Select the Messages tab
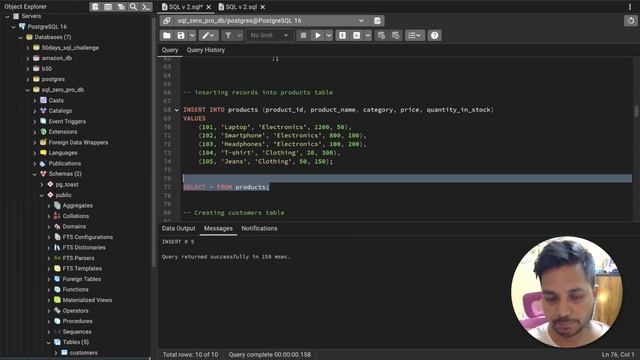Image resolution: width=640 pixels, height=360 pixels. point(218,228)
